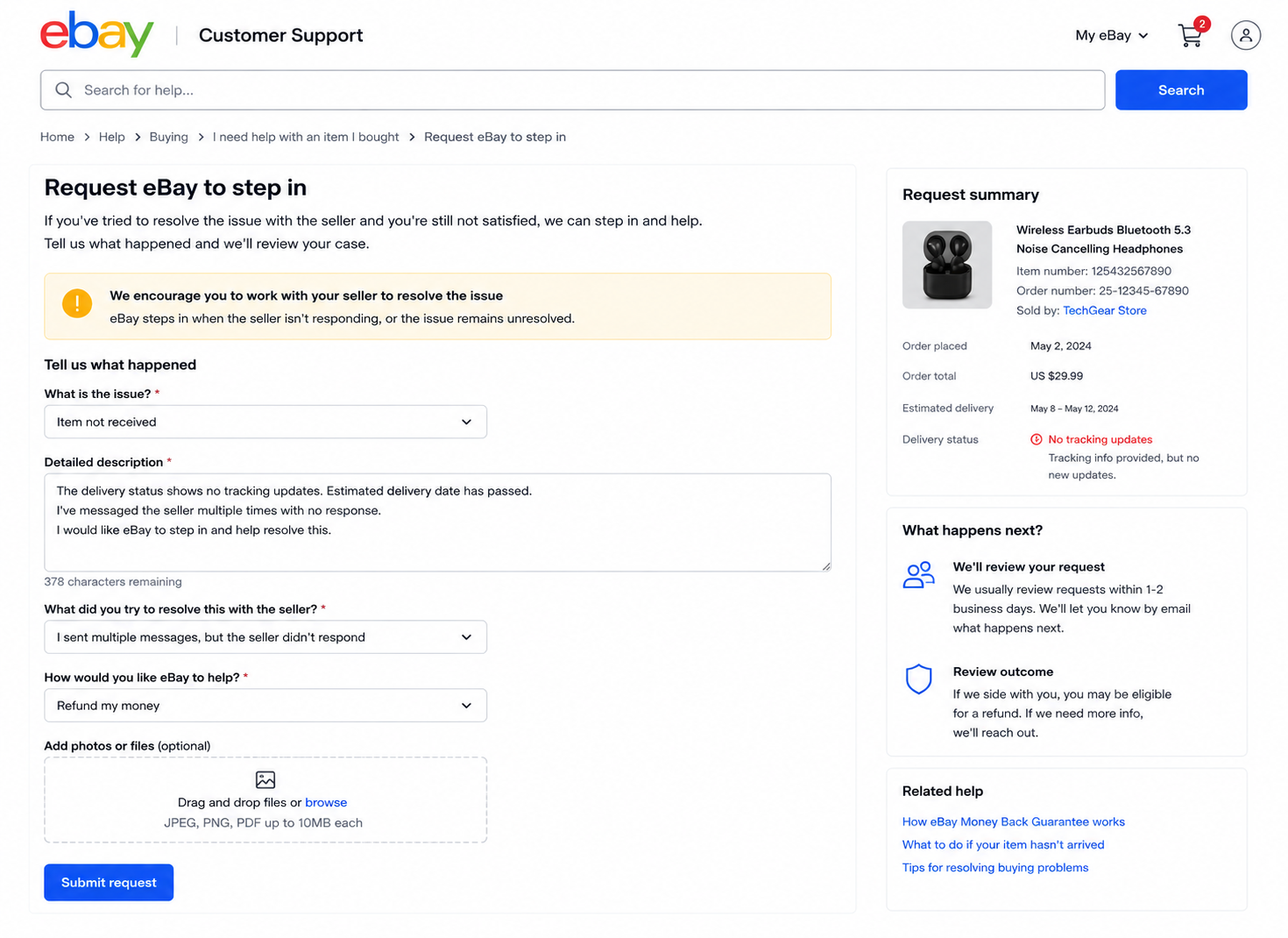This screenshot has width=1288, height=938.
Task: Click the cart badge showing 2
Action: pos(1202,24)
